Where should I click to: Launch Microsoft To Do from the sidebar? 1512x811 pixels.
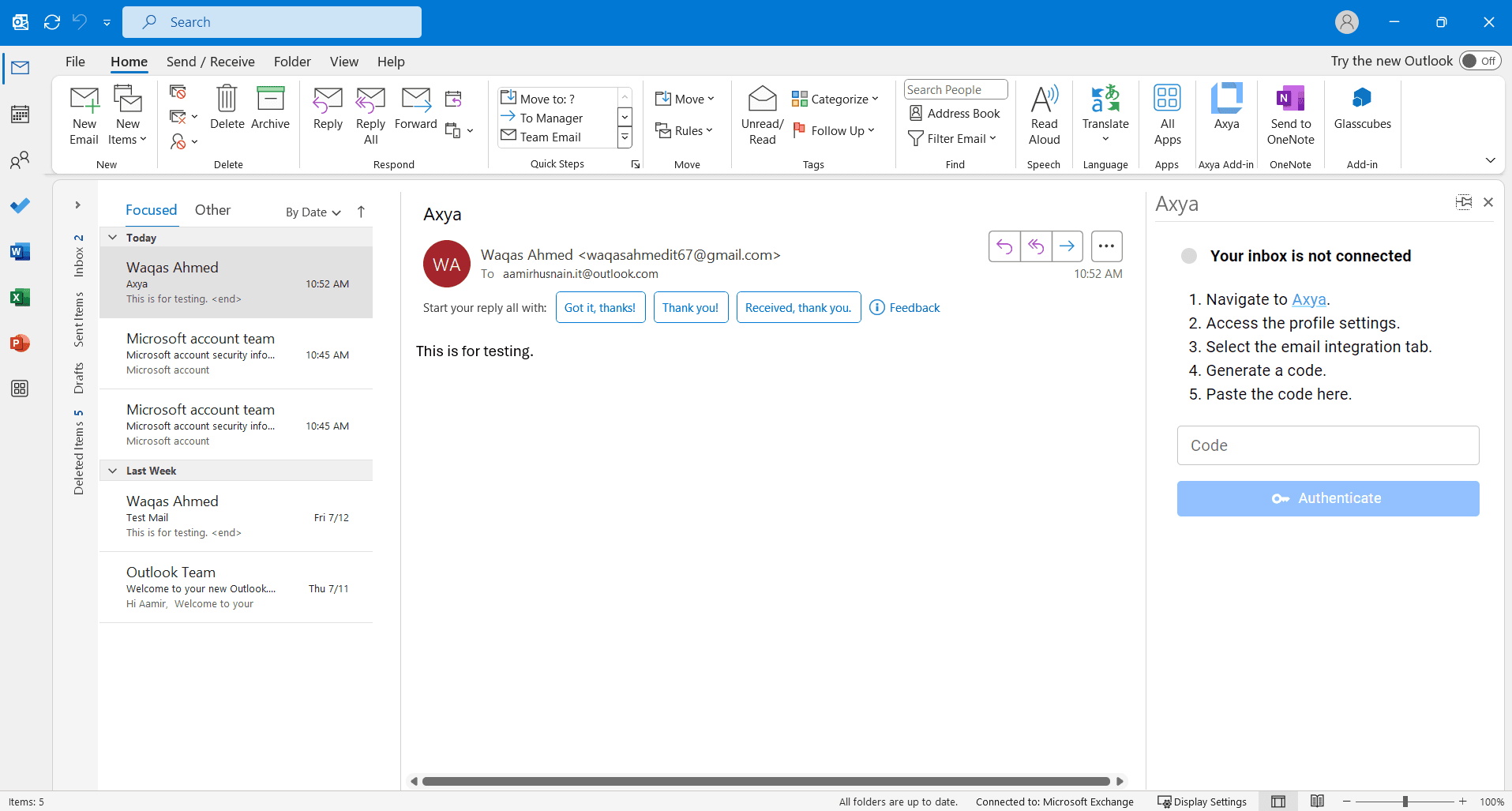20,205
